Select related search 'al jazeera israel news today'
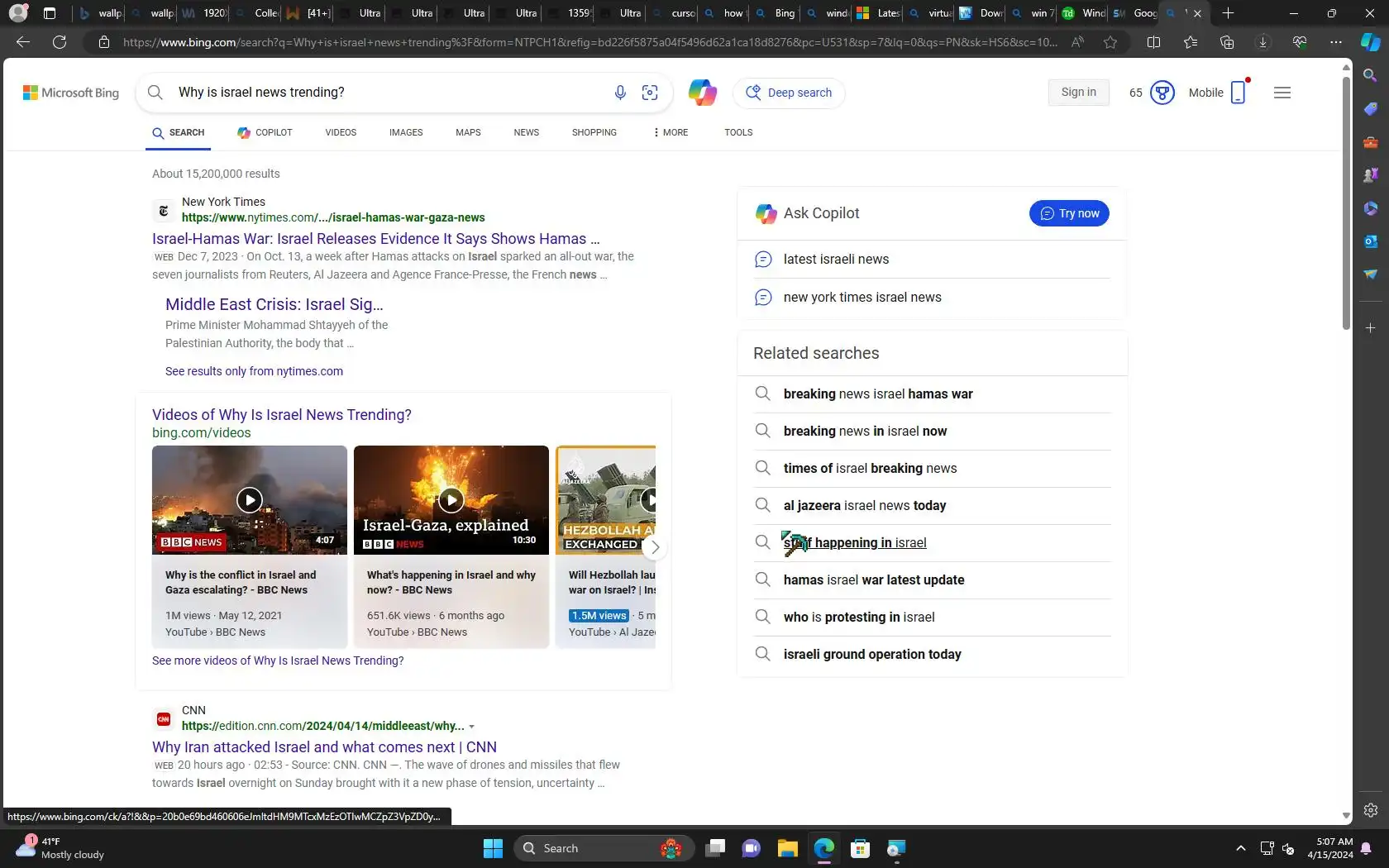1389x868 pixels. (x=865, y=505)
